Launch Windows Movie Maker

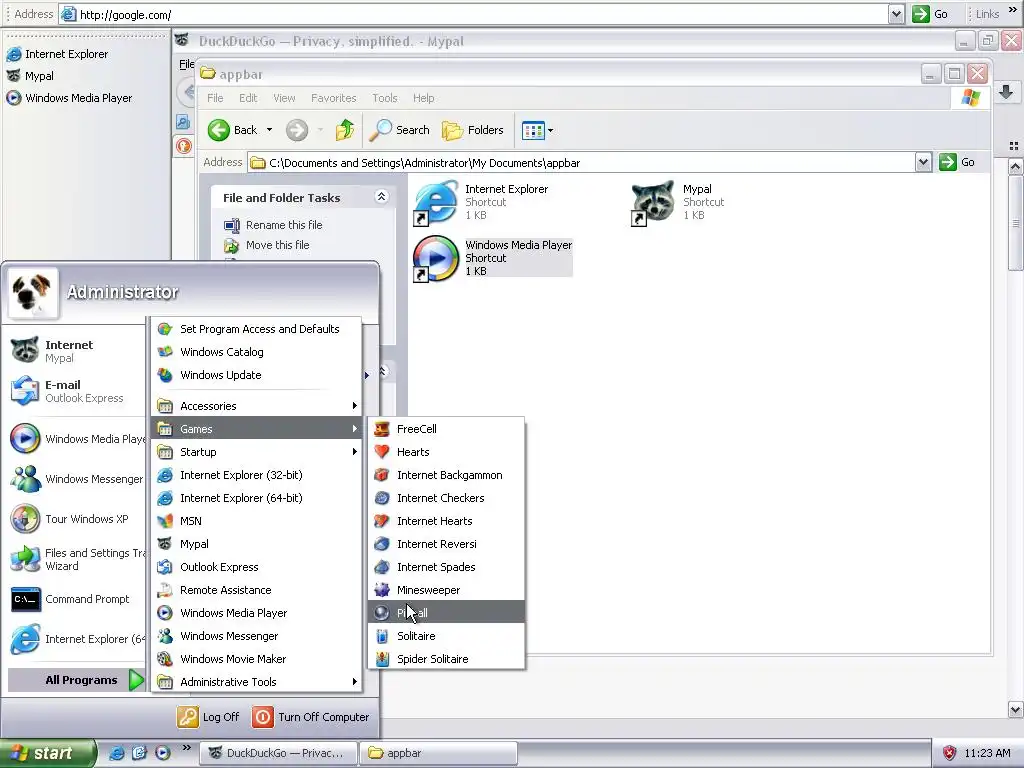(x=257, y=658)
